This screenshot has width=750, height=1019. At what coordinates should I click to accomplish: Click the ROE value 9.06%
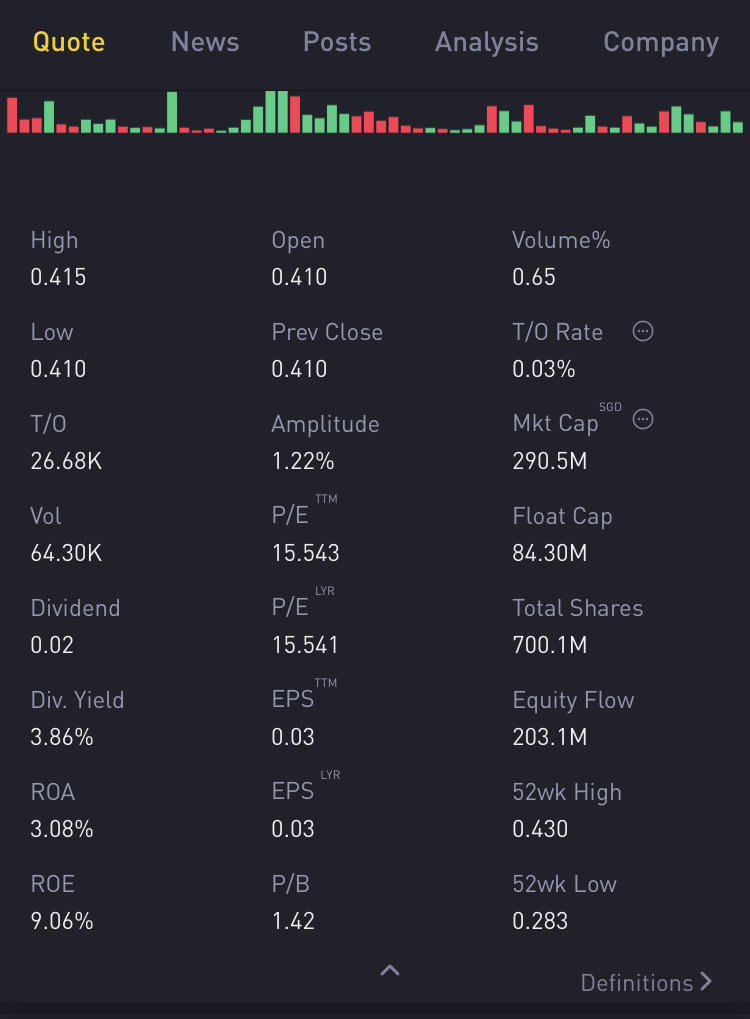point(62,921)
